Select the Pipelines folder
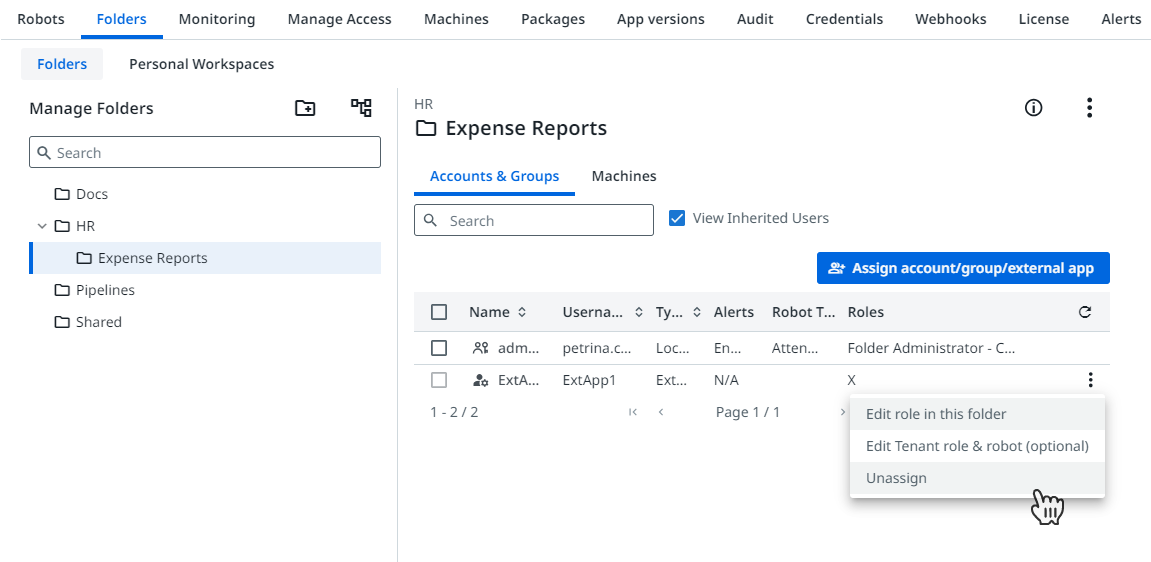Viewport: 1151px width, 562px height. click(105, 290)
